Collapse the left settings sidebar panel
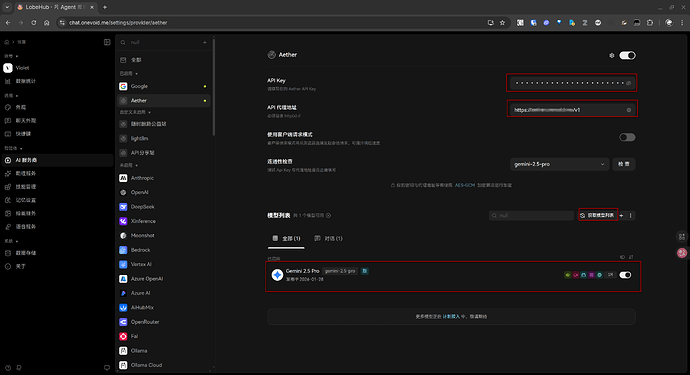Image resolution: width=690 pixels, height=375 pixels. coord(107,42)
